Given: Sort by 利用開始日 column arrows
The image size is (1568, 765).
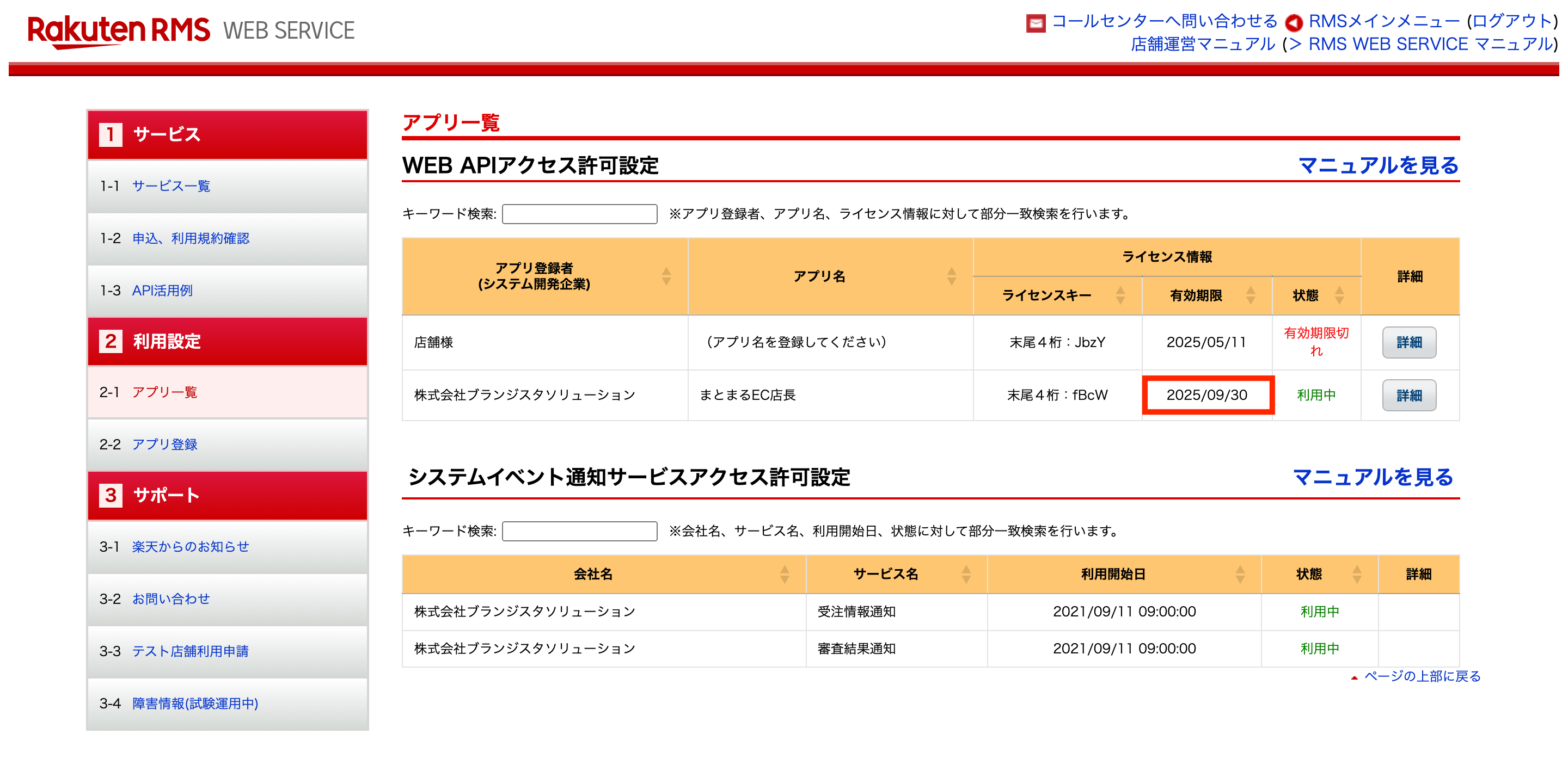Looking at the screenshot, I should tap(1240, 574).
